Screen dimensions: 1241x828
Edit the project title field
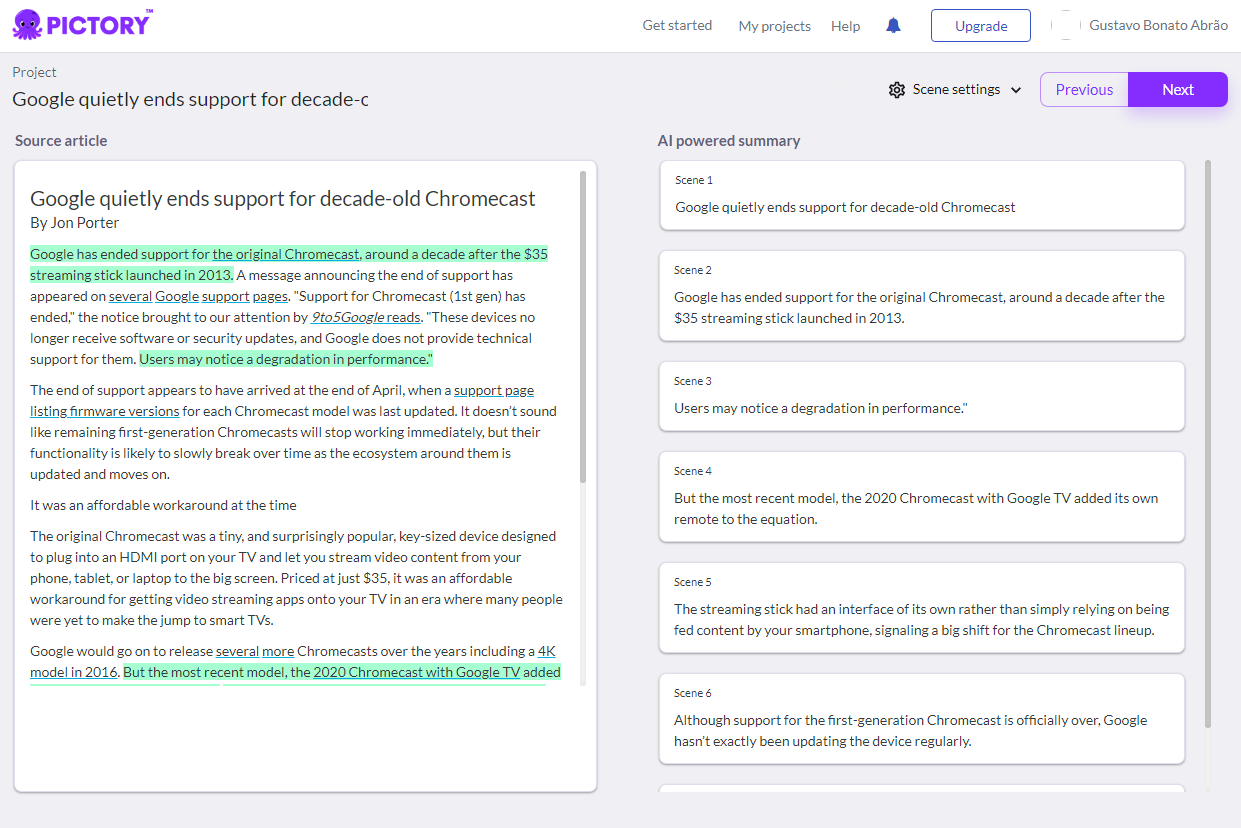point(190,99)
